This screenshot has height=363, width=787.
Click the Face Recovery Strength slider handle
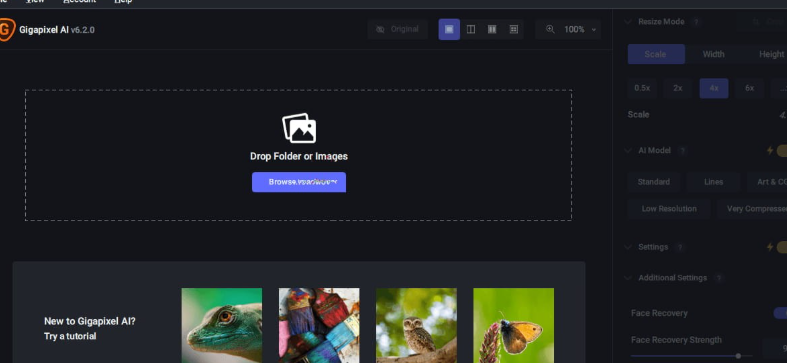coord(738,356)
